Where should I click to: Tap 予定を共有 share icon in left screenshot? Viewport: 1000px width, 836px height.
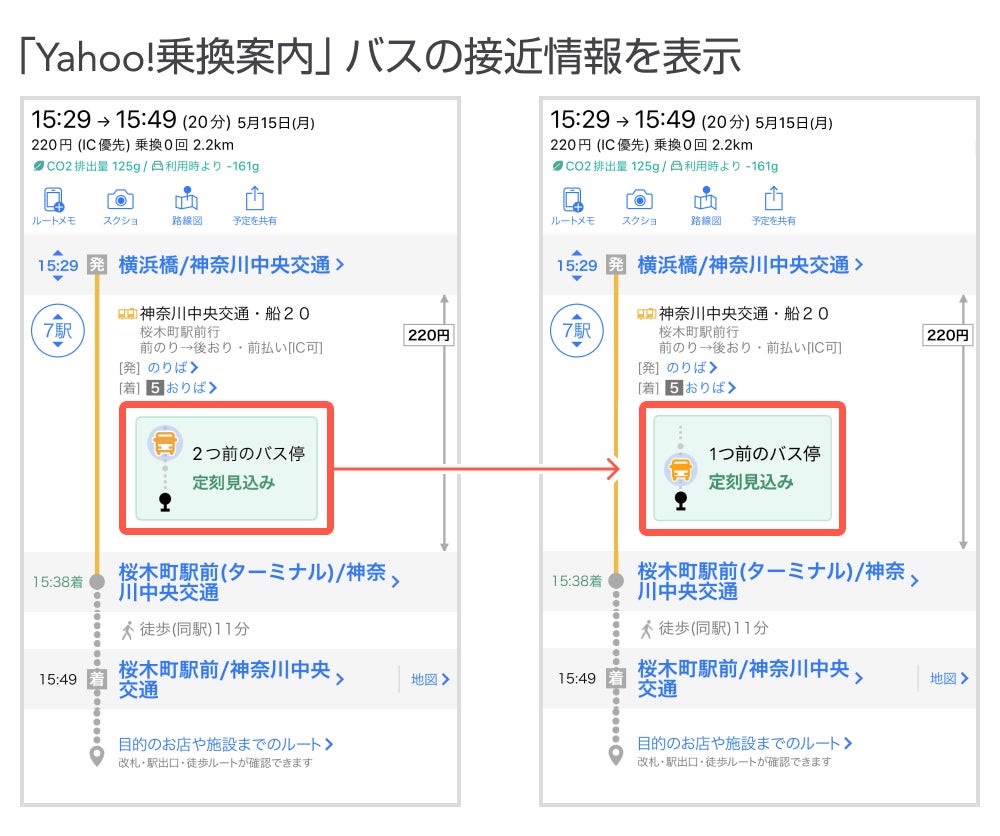[x=254, y=198]
